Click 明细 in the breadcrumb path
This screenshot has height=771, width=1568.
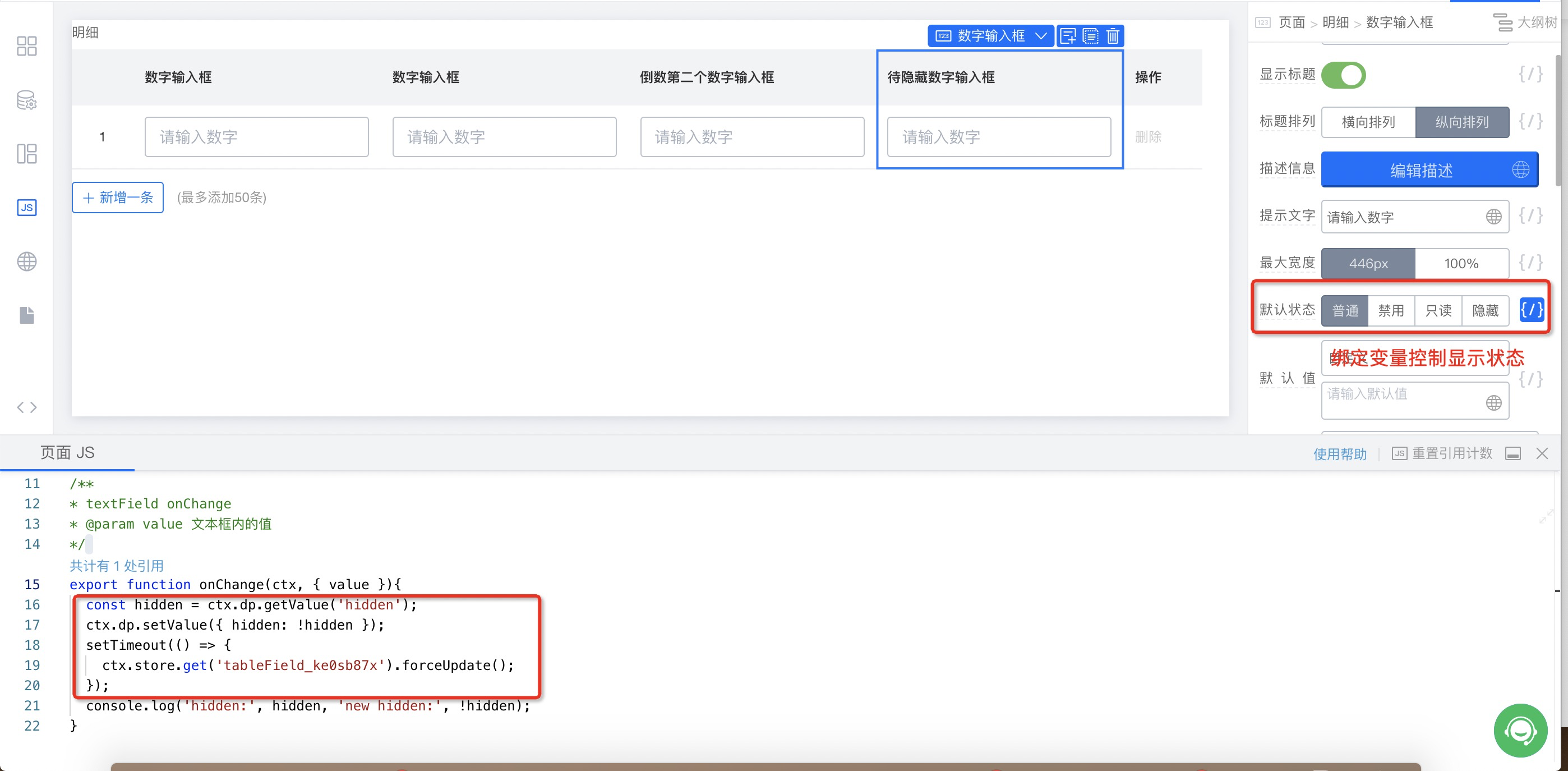pyautogui.click(x=1335, y=22)
